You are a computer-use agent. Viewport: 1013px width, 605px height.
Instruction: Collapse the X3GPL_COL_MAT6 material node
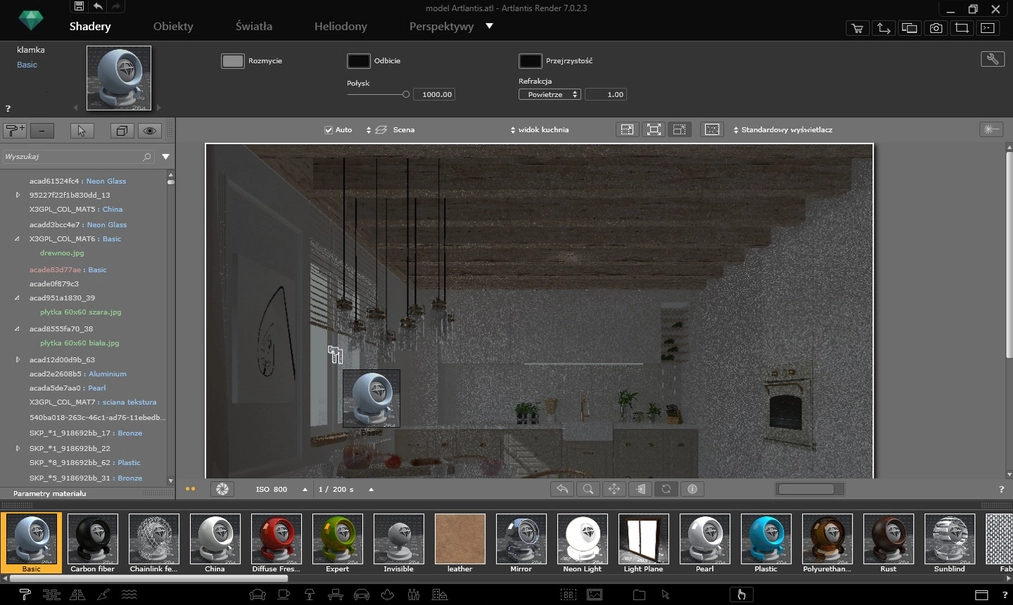point(18,239)
